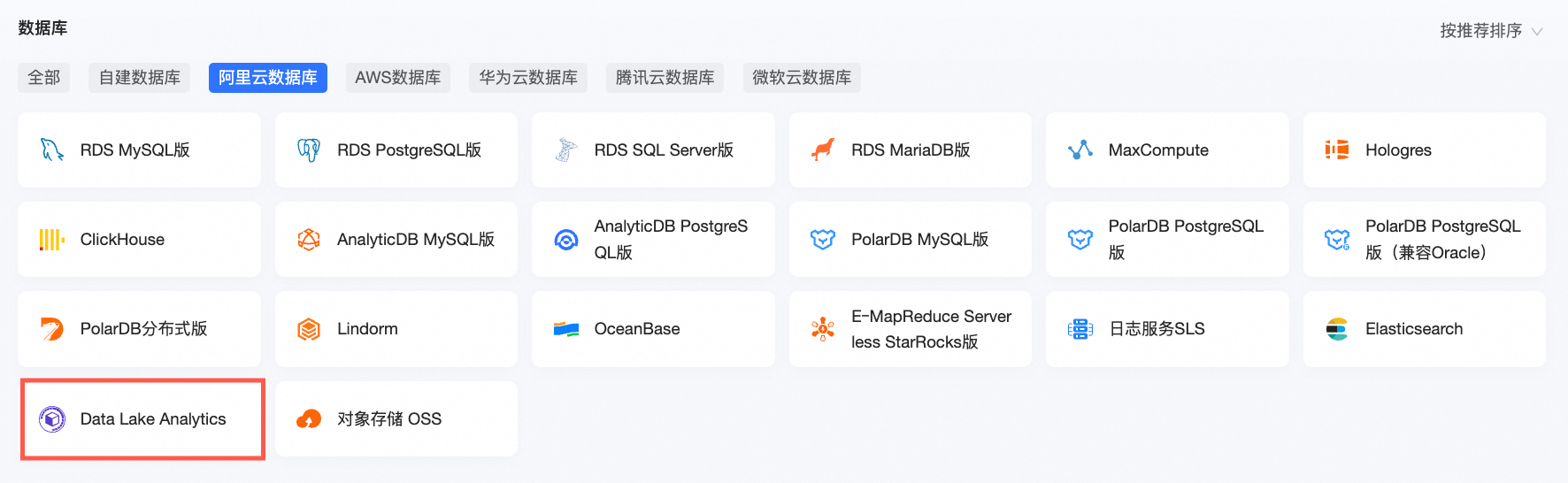
Task: Click the Data Lake Analytics icon
Action: point(52,418)
